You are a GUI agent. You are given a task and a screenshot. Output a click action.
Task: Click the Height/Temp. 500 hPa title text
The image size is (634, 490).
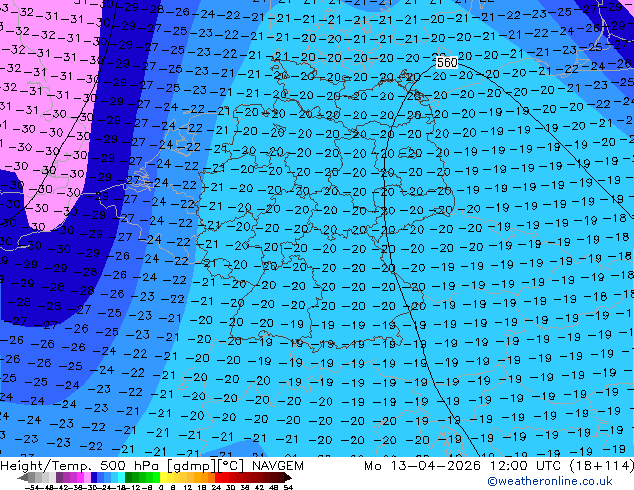point(81,465)
